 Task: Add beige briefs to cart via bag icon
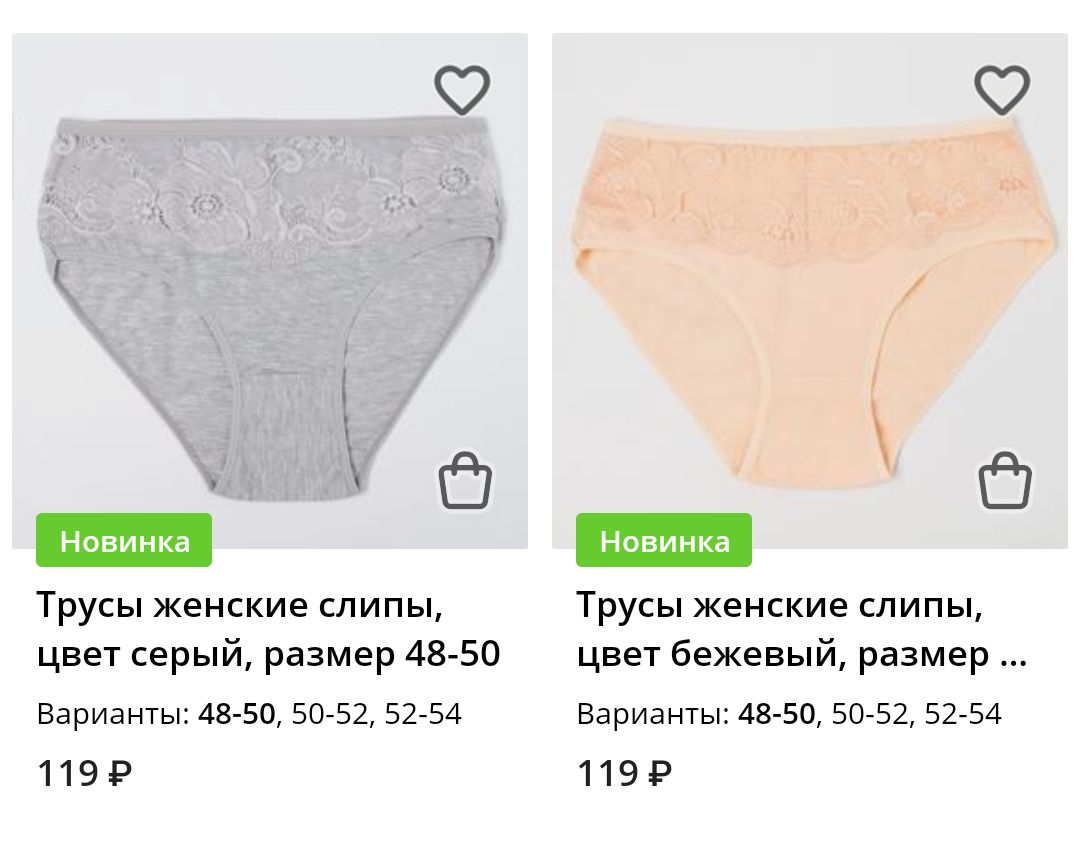[x=1006, y=480]
